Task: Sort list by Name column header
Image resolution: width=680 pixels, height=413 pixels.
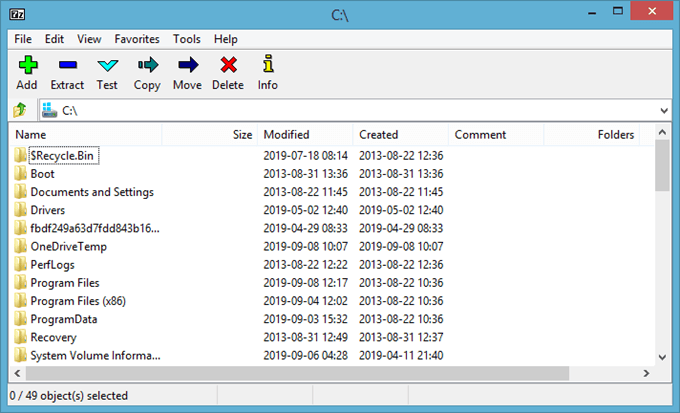Action: pyautogui.click(x=86, y=134)
